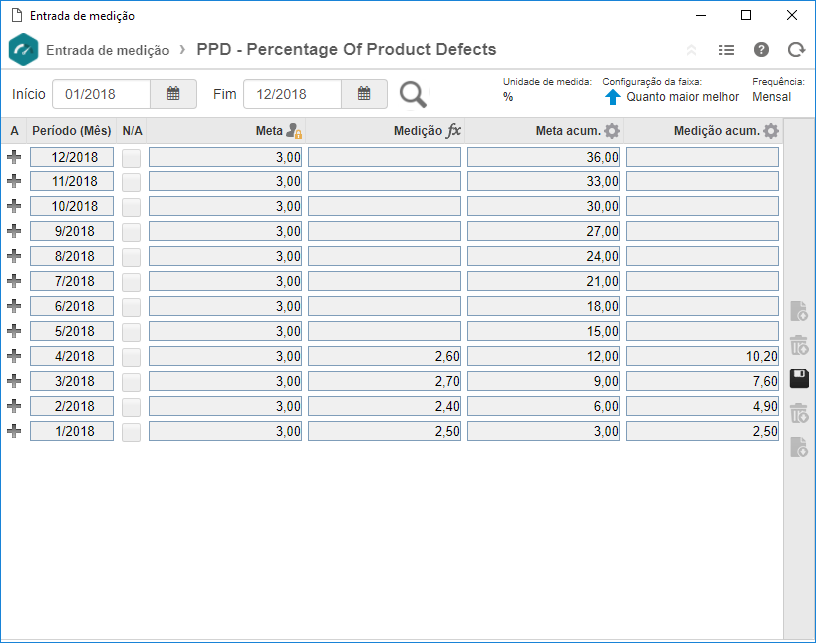
Task: Open the Fim date calendar picker
Action: [x=364, y=94]
